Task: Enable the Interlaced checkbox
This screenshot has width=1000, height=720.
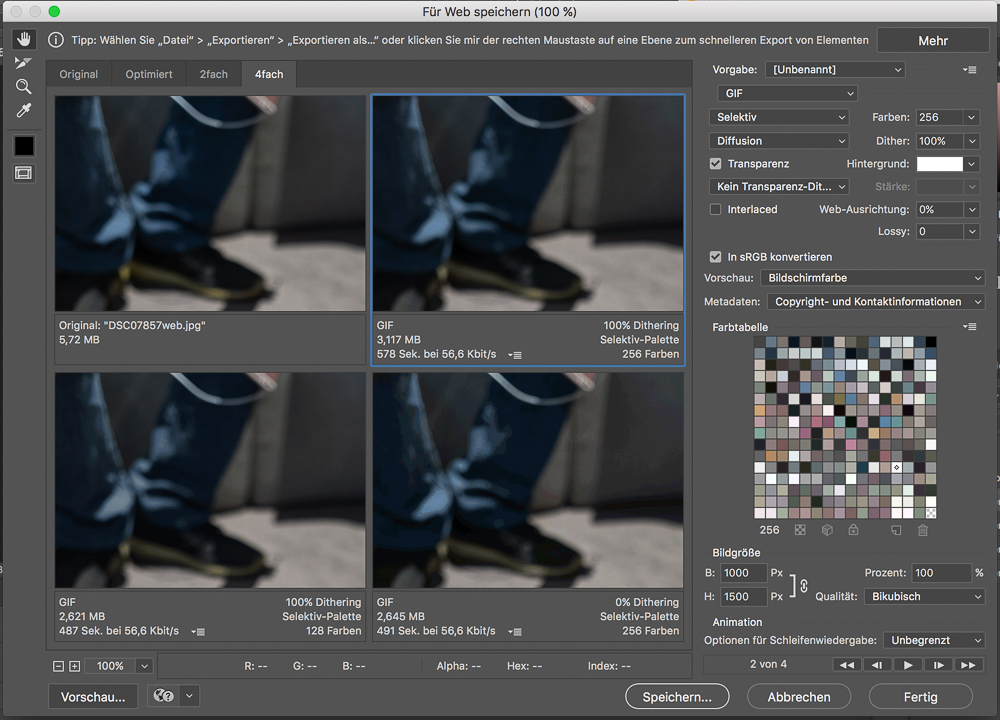Action: pyautogui.click(x=716, y=209)
